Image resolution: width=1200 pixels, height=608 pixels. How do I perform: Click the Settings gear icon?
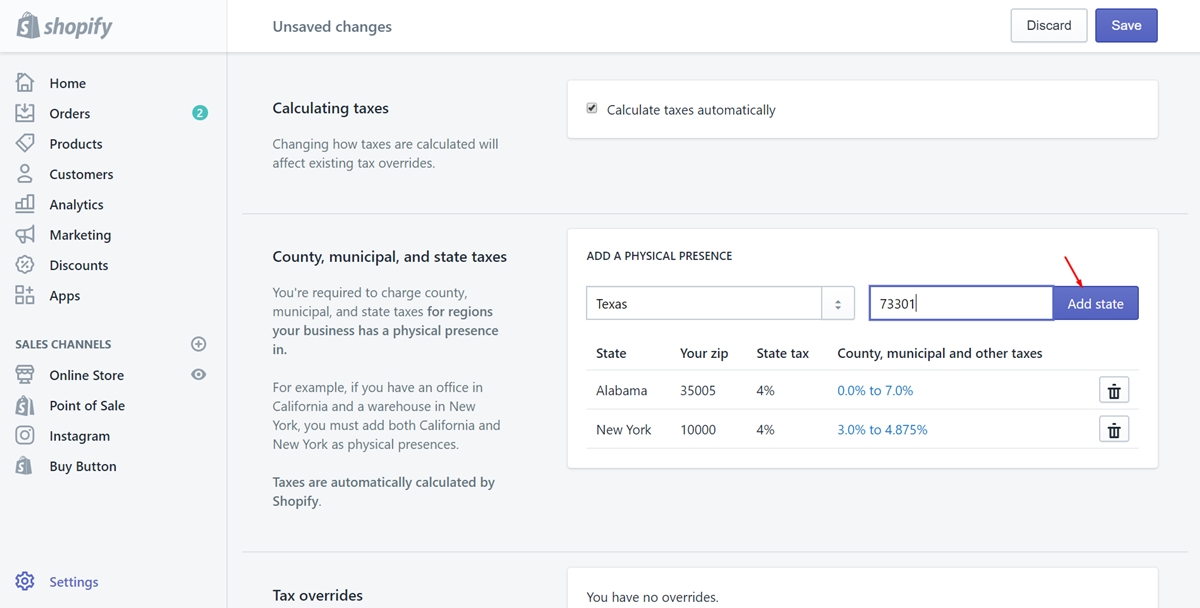coord(25,582)
